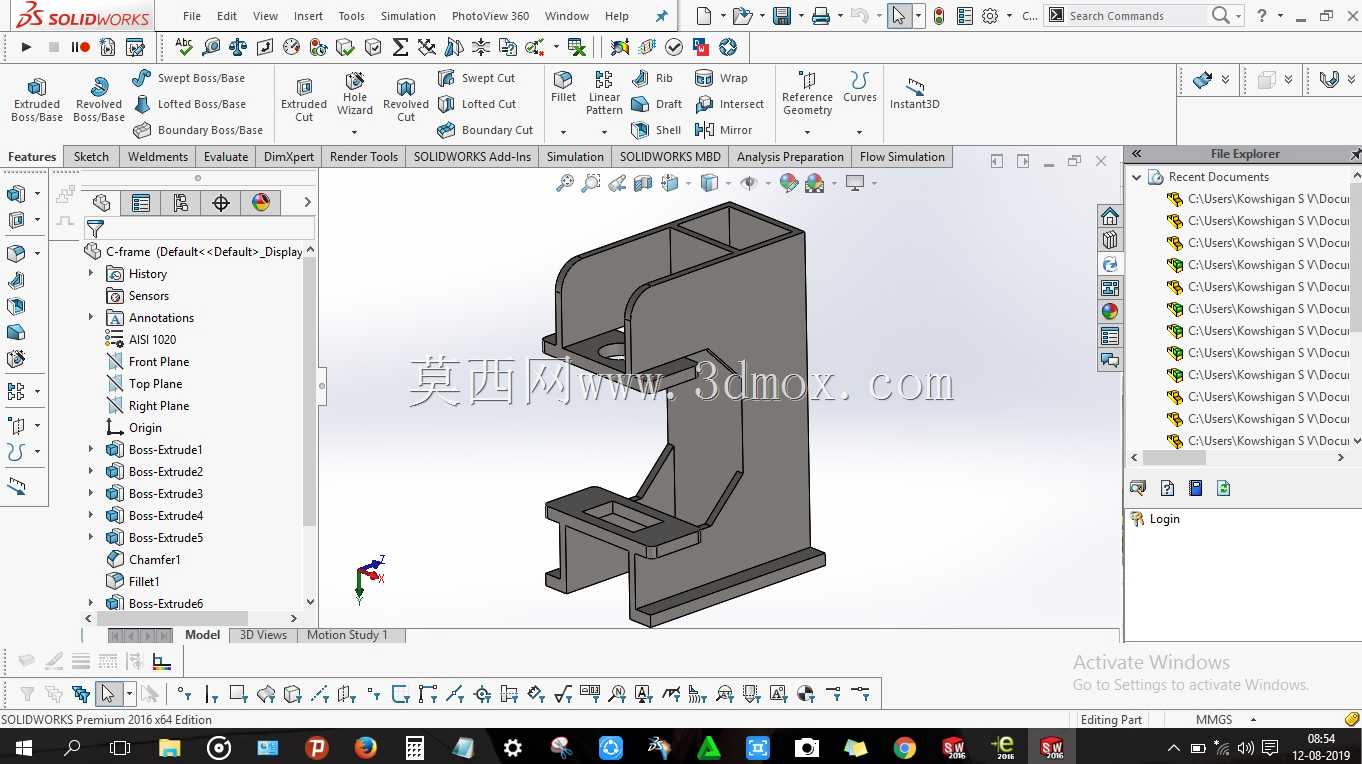Open the Tools menu

(x=352, y=16)
